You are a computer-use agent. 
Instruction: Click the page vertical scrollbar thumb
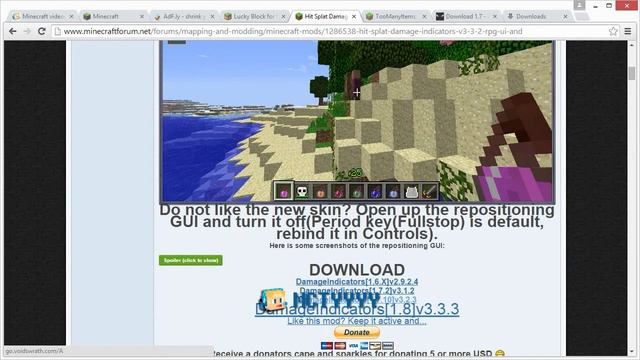click(632, 73)
